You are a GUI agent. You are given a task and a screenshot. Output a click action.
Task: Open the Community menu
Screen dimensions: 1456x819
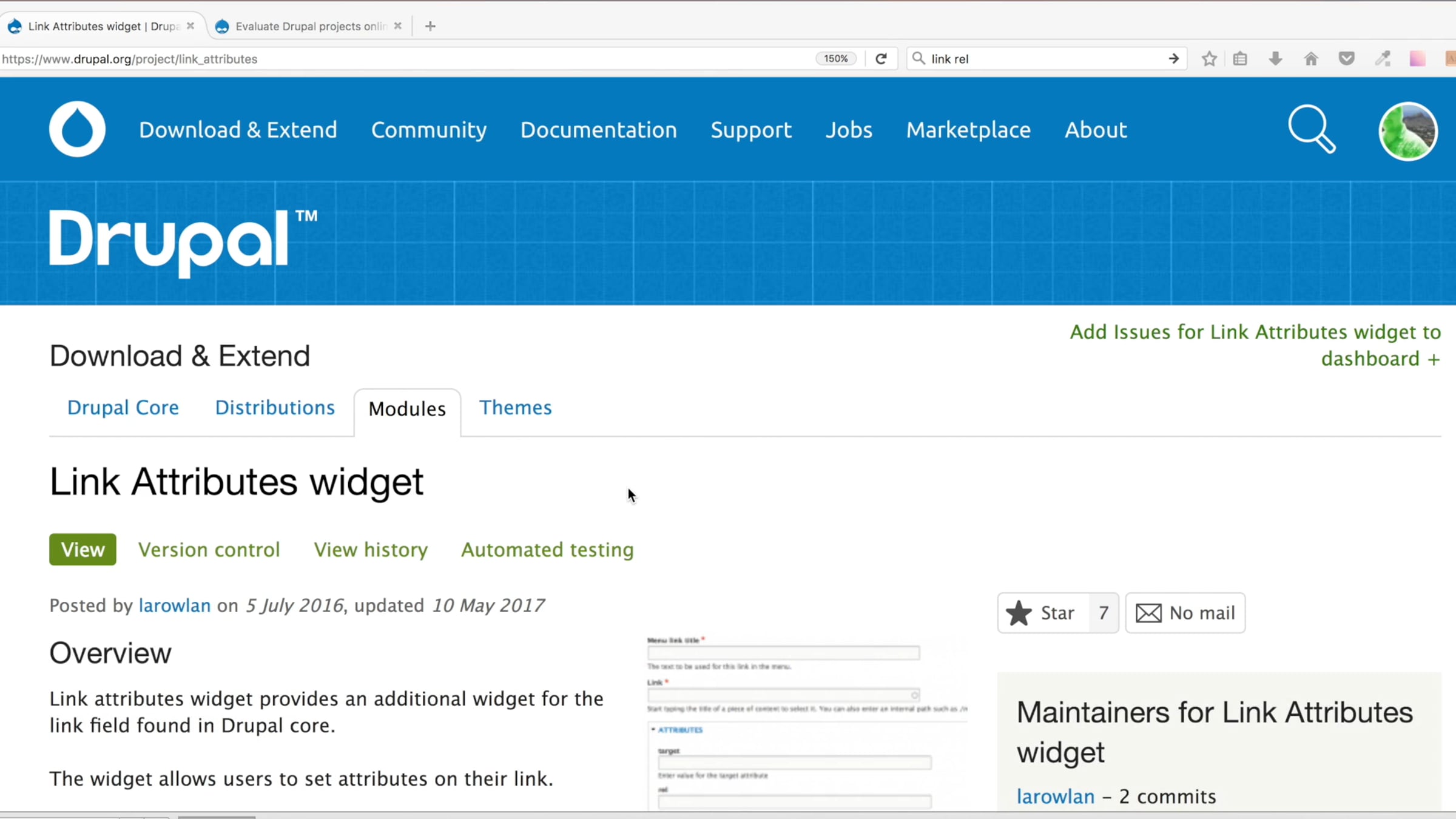pos(429,130)
